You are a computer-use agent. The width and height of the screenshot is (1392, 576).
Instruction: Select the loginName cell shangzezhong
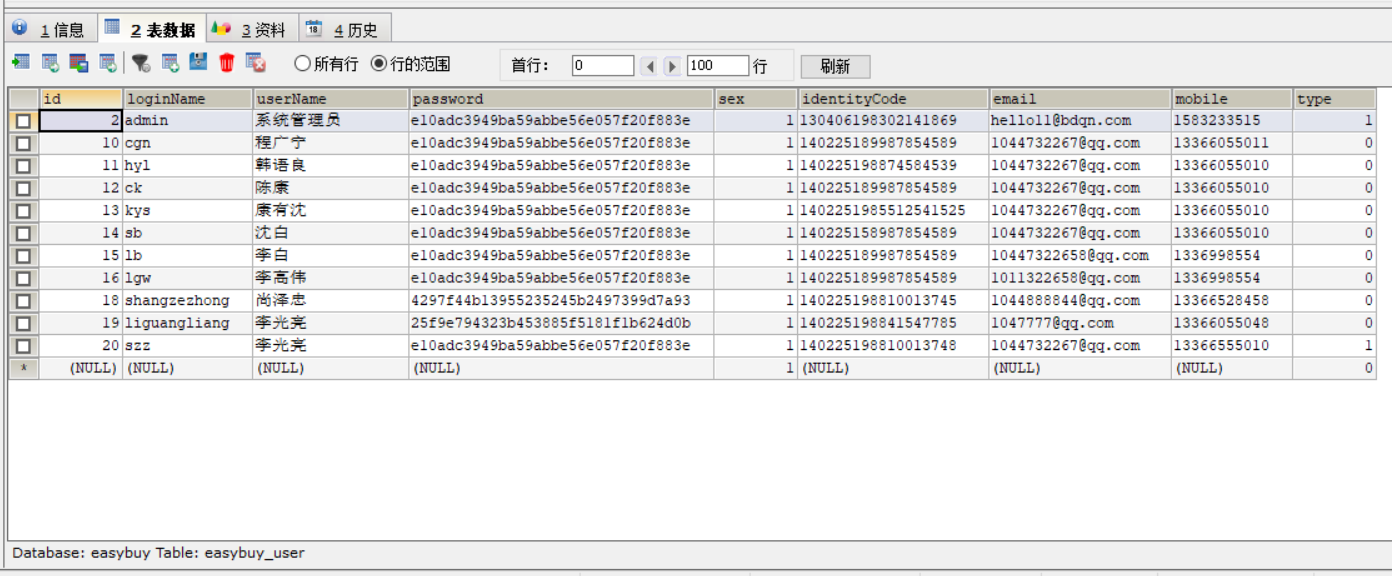(187, 301)
